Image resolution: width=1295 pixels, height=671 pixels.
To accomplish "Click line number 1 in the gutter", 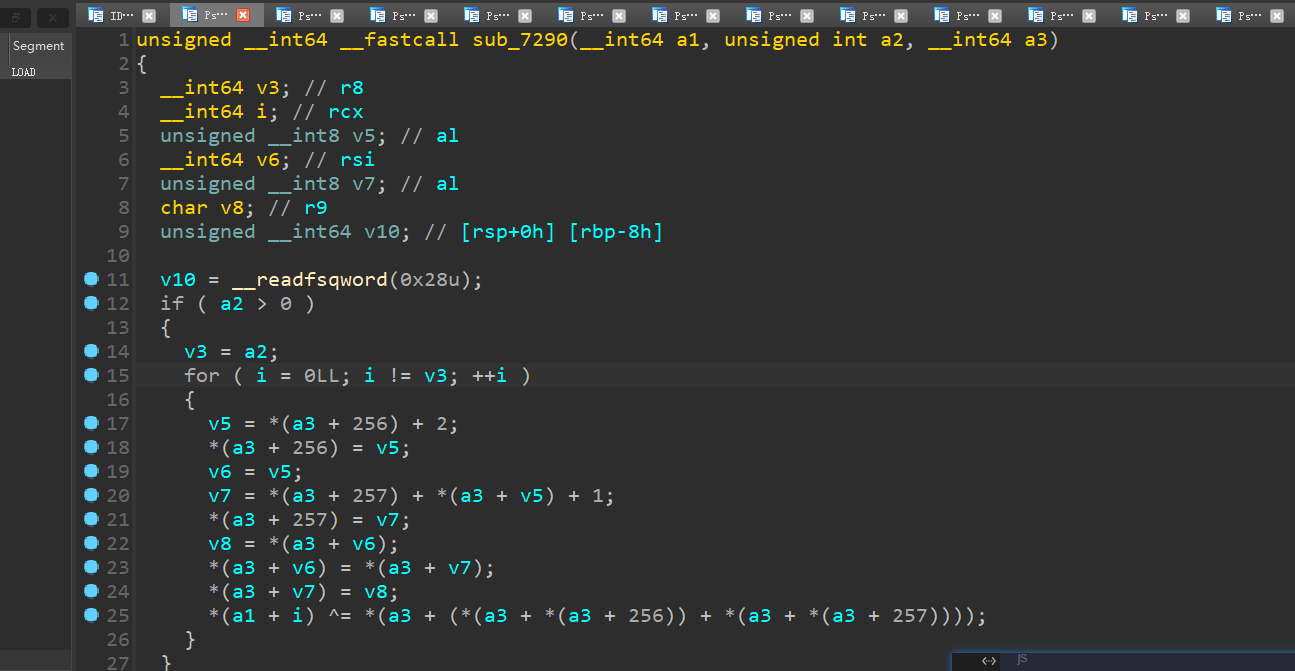I will pos(123,40).
